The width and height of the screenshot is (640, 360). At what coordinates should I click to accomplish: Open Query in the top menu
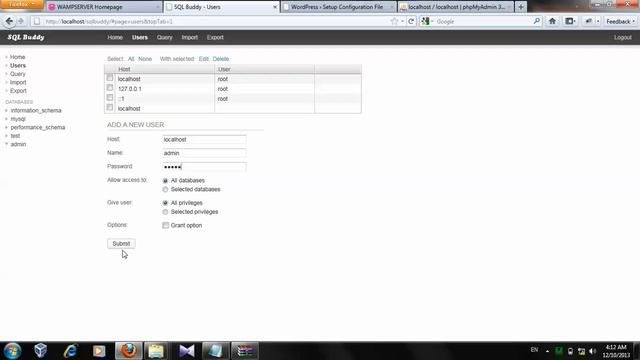click(x=164, y=37)
